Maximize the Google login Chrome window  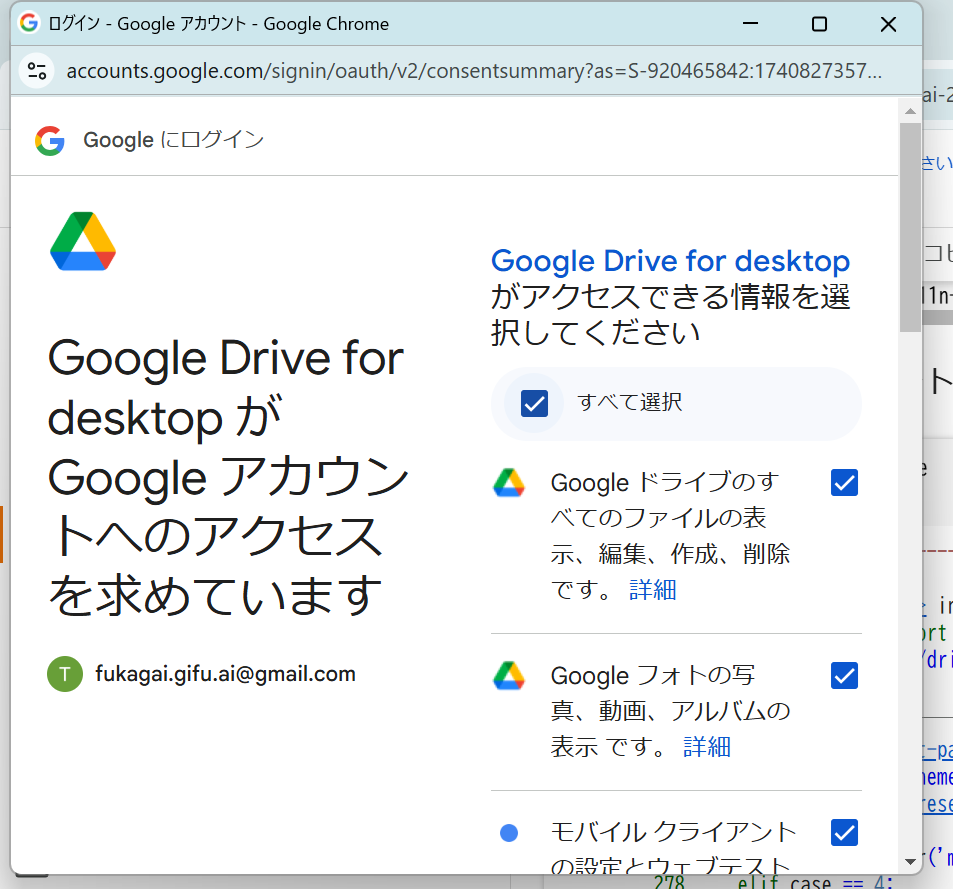pyautogui.click(x=819, y=24)
